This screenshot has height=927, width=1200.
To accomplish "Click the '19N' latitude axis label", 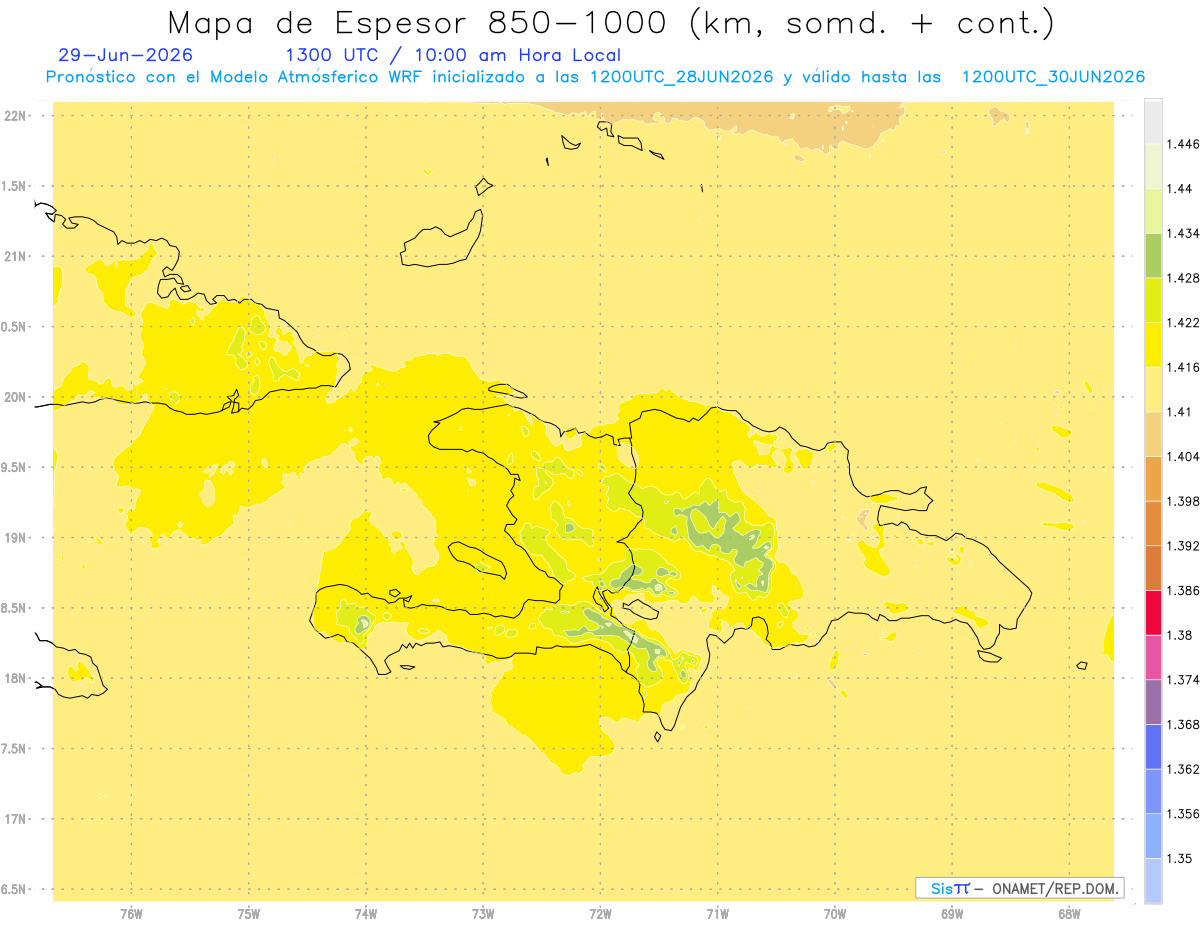I will pyautogui.click(x=15, y=538).
